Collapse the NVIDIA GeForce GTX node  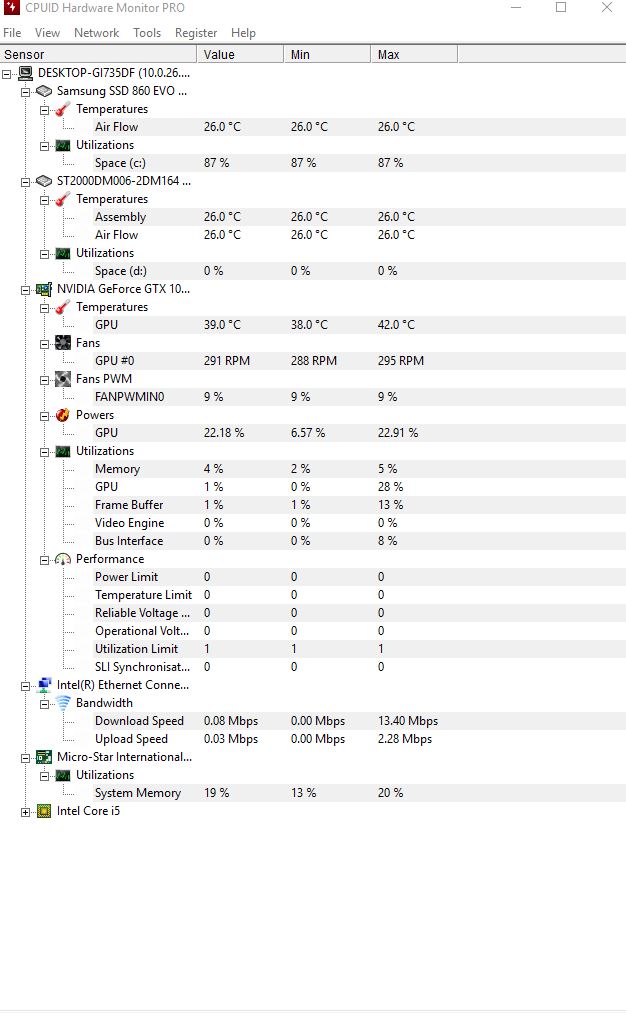point(26,290)
